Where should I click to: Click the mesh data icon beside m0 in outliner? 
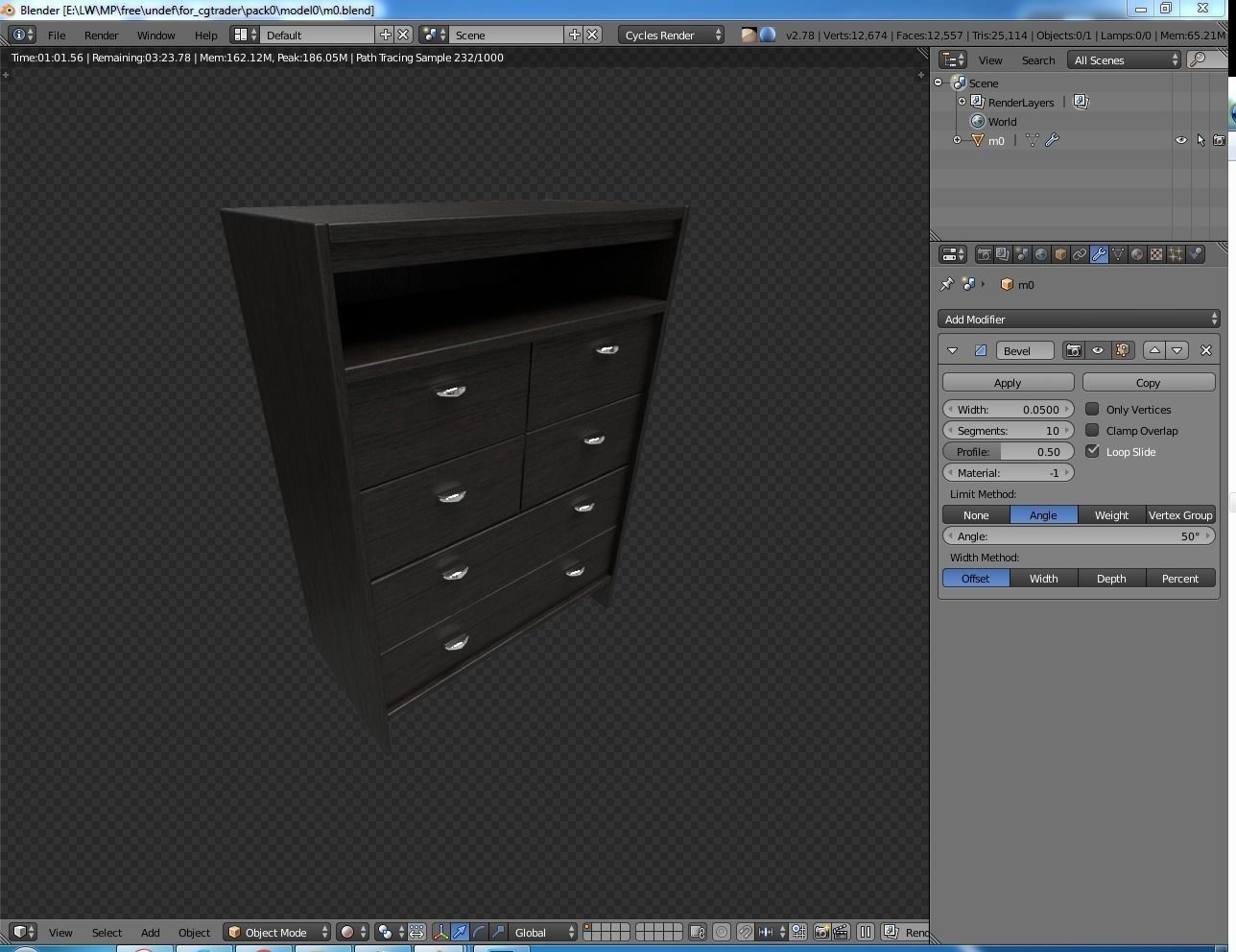pyautogui.click(x=1033, y=140)
